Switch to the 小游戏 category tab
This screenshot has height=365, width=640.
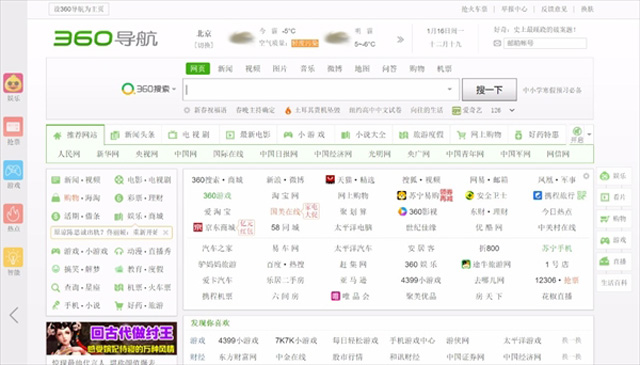pyautogui.click(x=306, y=135)
